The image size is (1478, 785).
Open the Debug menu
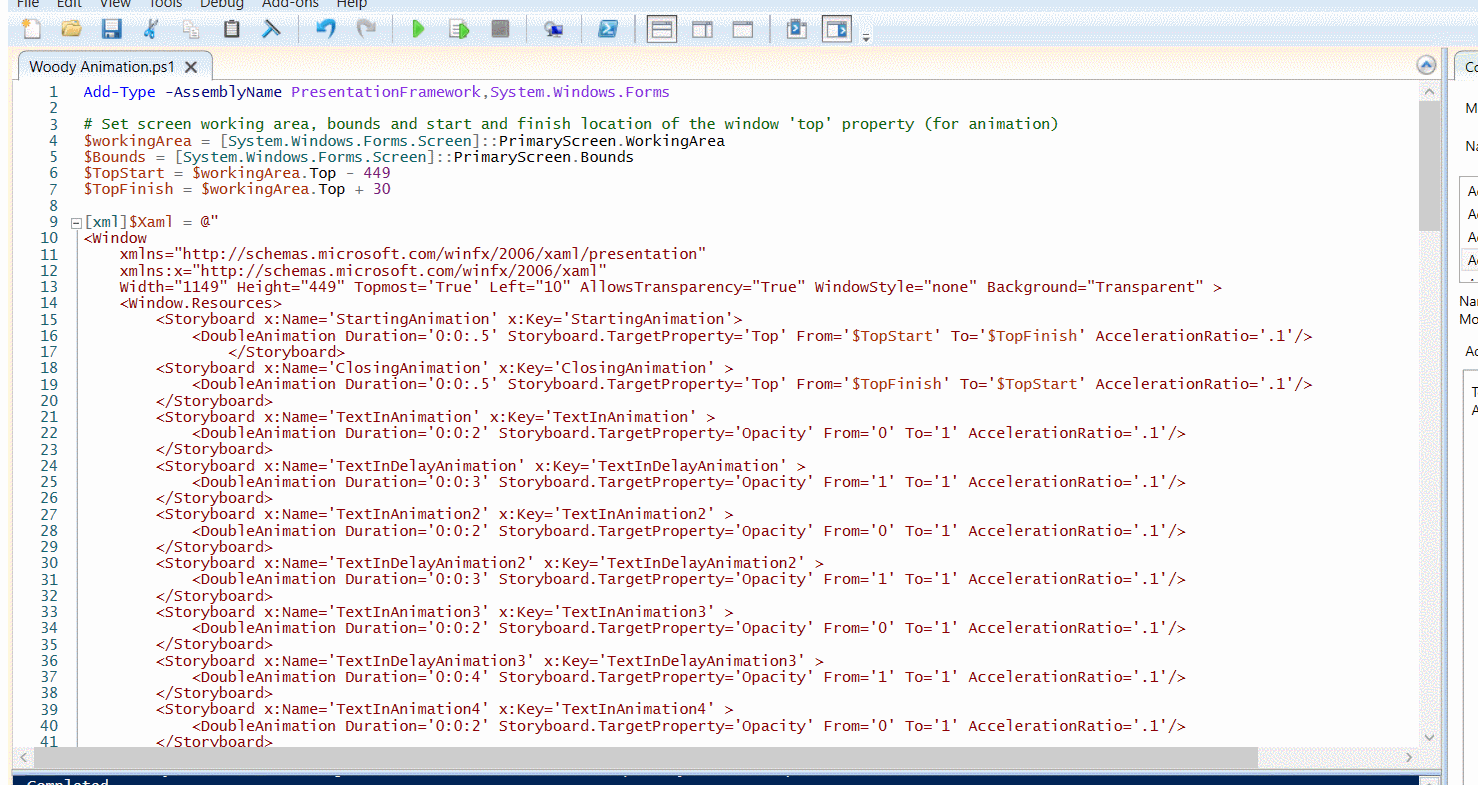click(x=221, y=4)
